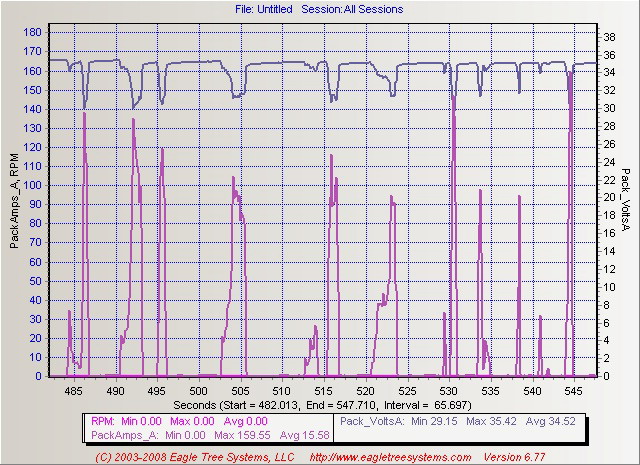The height and width of the screenshot is (465, 640).
Task: Click the 100 label on amps axis
Action: pos(33,185)
